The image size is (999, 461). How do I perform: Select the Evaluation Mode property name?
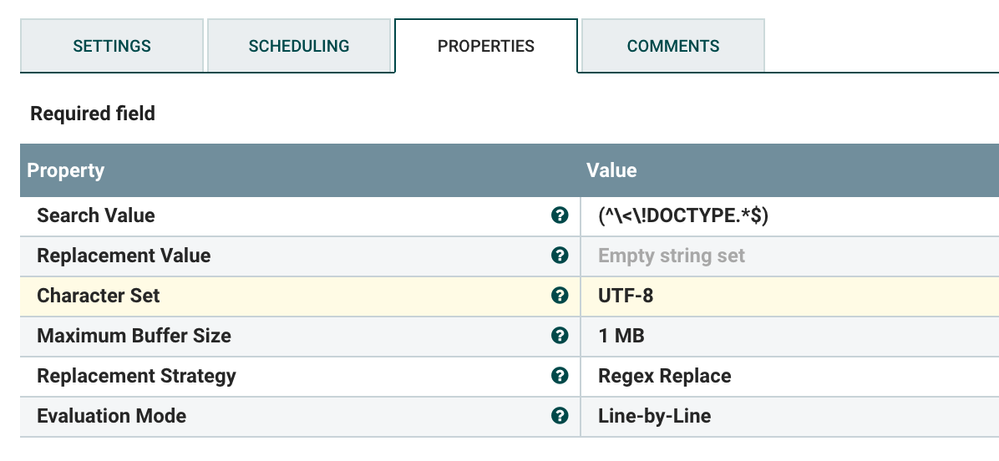pos(111,416)
